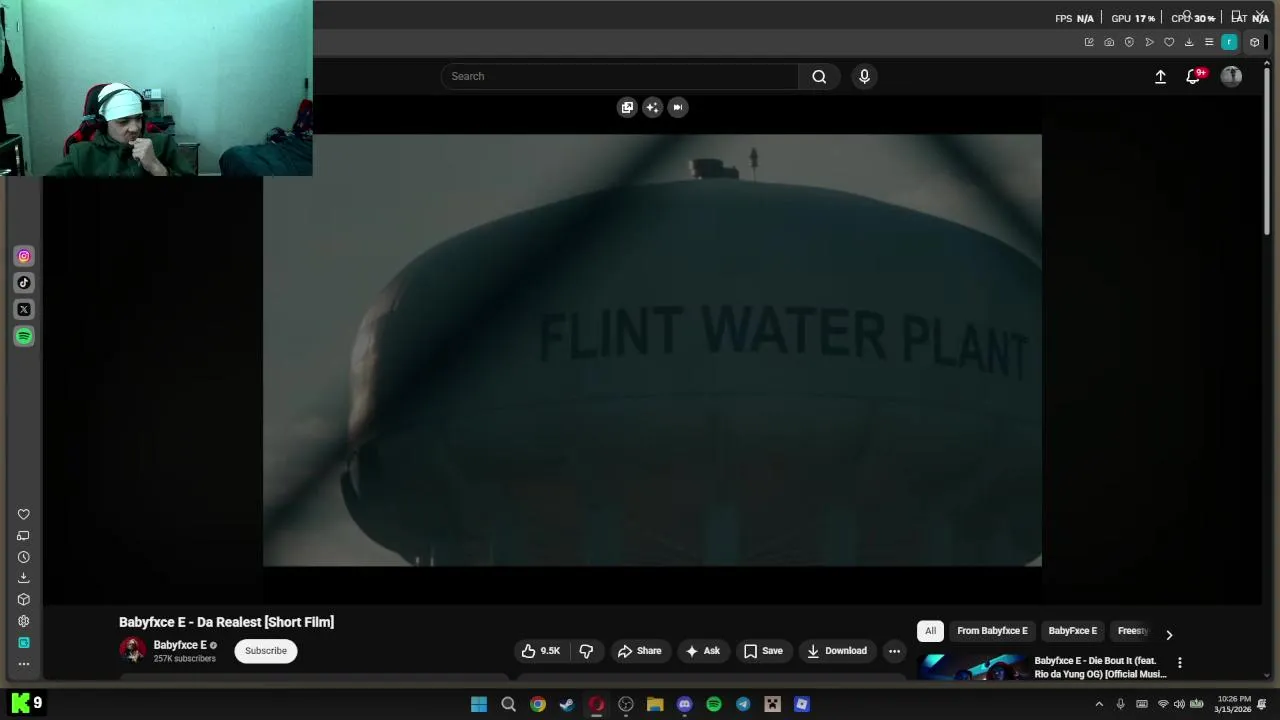Viewport: 1280px width, 720px height.
Task: Select the From Babyfxce E chip
Action: coord(992,631)
